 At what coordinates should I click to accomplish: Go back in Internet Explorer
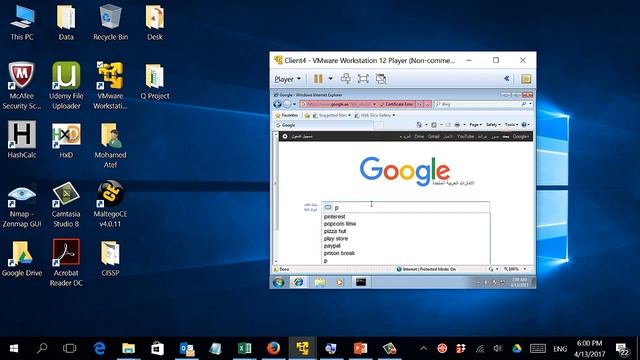tap(278, 104)
